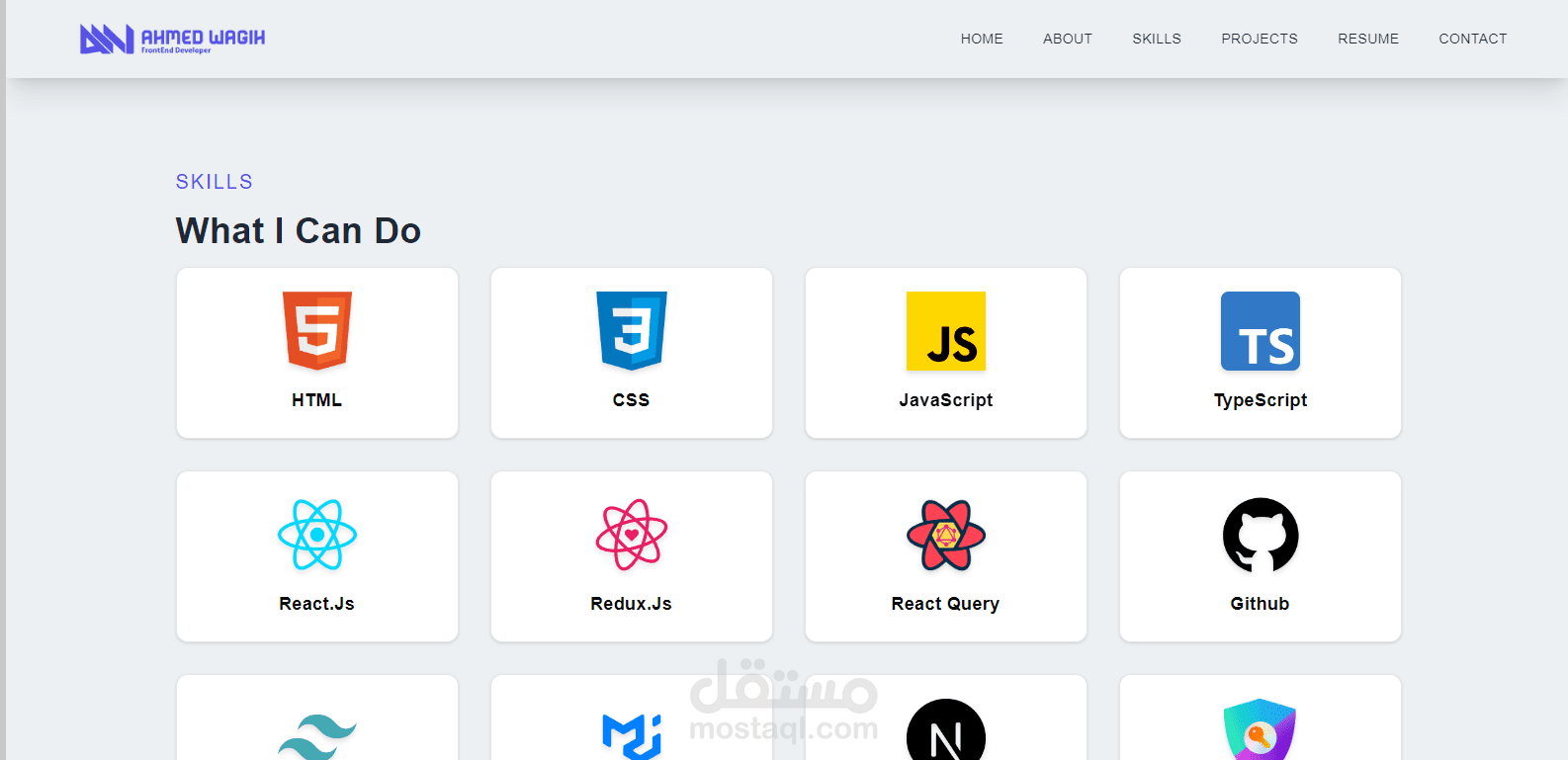Click the blue TypeScript TS icon
Image resolution: width=1568 pixels, height=760 pixels.
[x=1261, y=331]
